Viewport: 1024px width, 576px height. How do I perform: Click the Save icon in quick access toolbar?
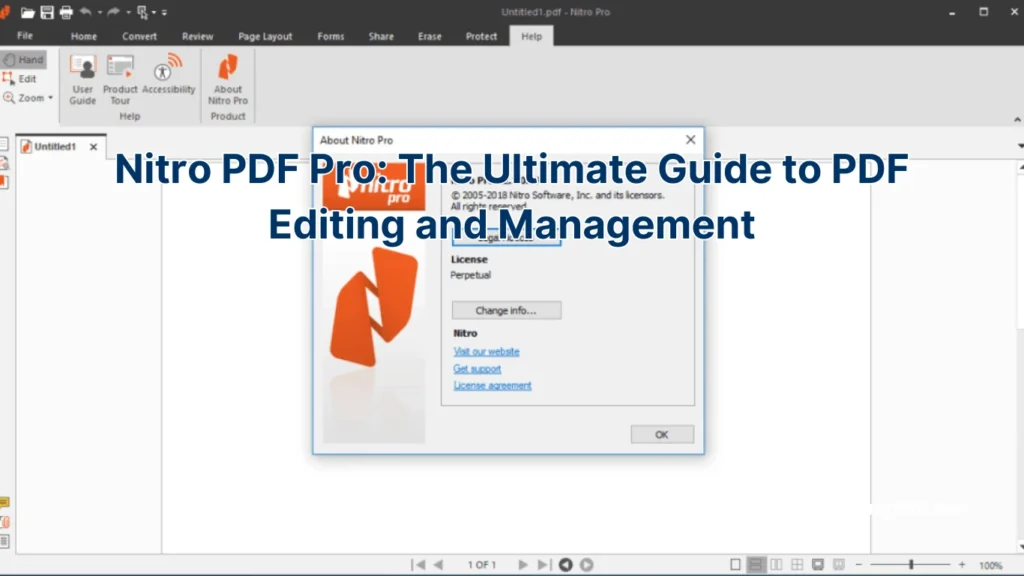coord(47,12)
